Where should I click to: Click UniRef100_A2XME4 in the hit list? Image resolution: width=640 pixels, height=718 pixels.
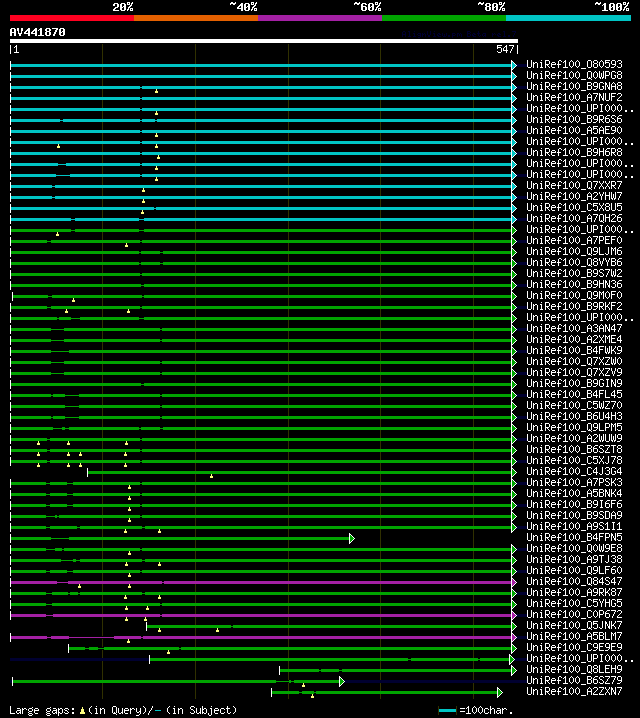coord(574,339)
